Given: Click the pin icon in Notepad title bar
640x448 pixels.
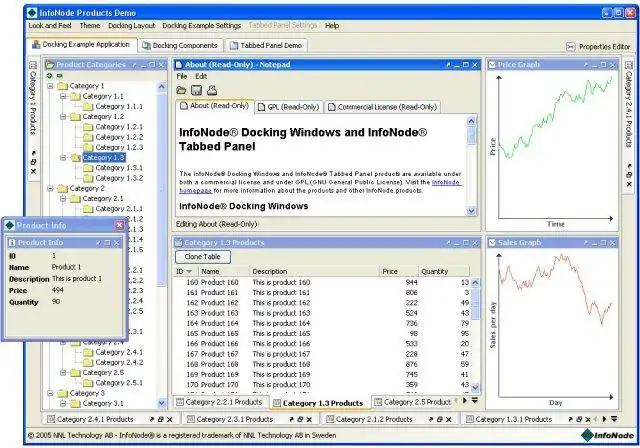Looking at the screenshot, I should click(448, 65).
